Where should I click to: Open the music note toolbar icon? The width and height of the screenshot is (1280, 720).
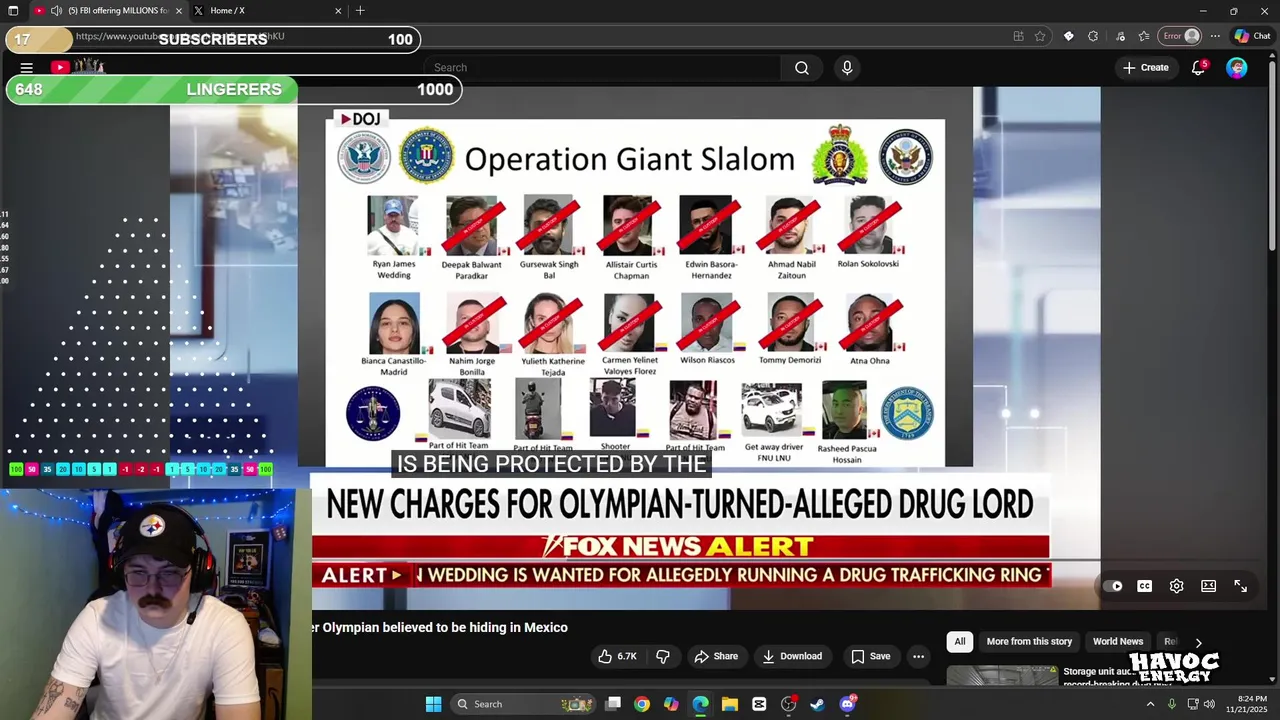1119,36
